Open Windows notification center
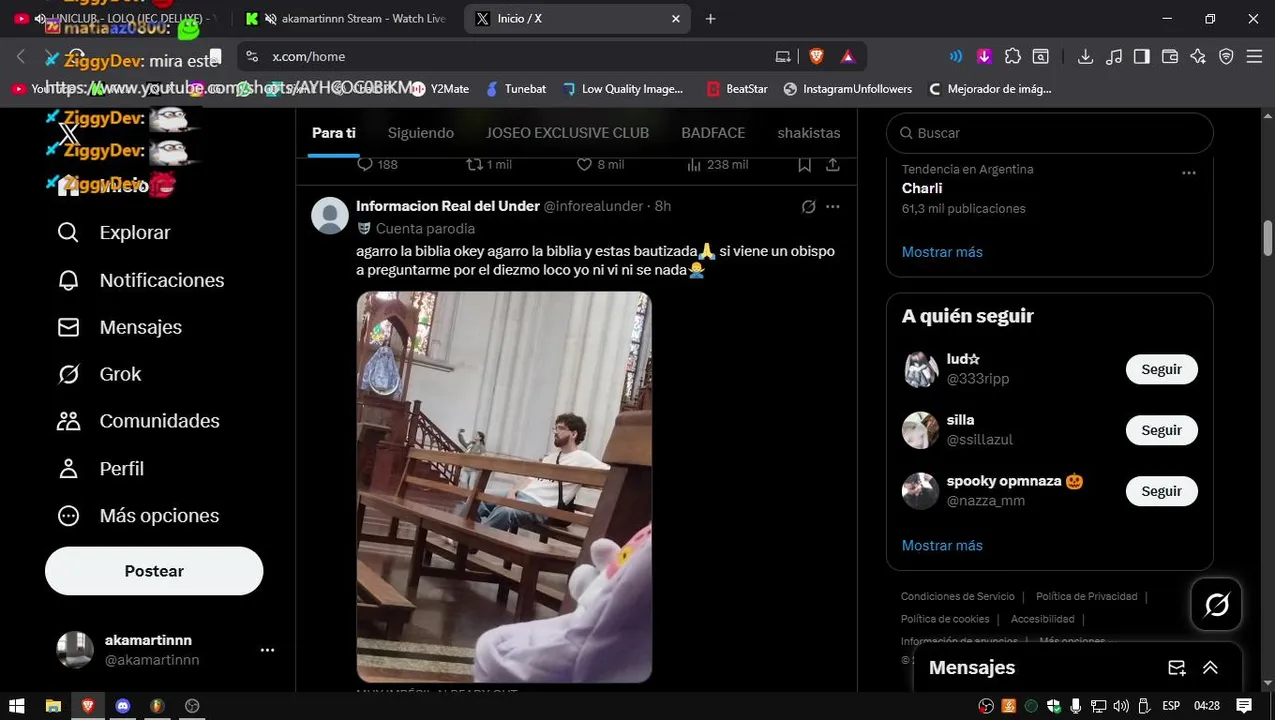 [x=1244, y=706]
